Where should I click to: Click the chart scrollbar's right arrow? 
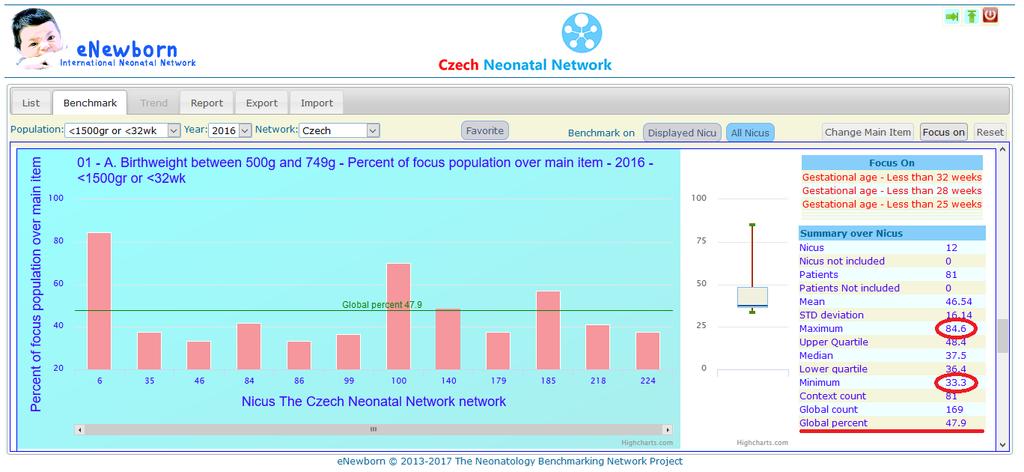tap(667, 430)
